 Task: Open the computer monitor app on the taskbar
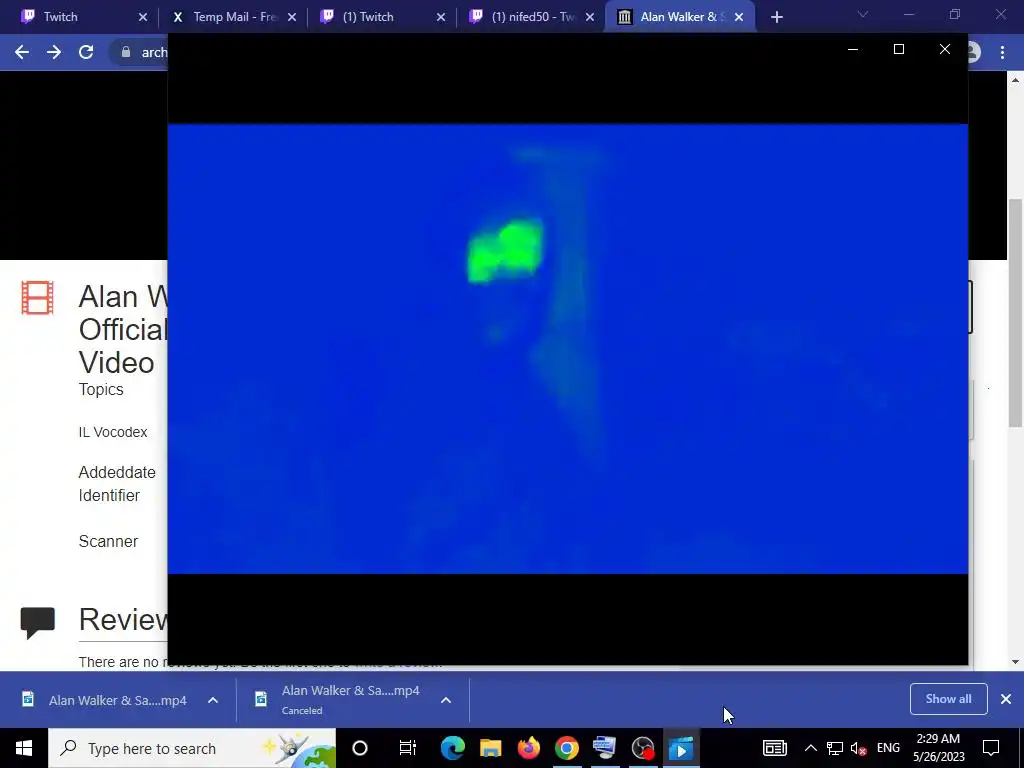point(605,748)
